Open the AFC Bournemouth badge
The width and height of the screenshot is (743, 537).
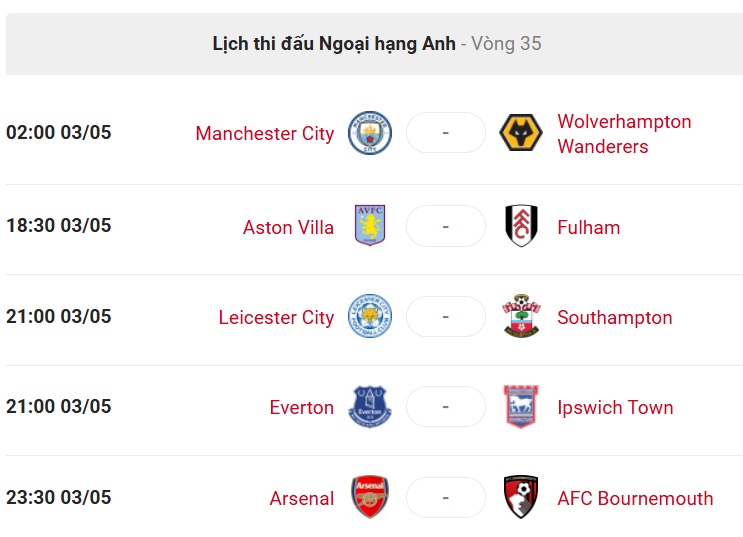pos(521,497)
